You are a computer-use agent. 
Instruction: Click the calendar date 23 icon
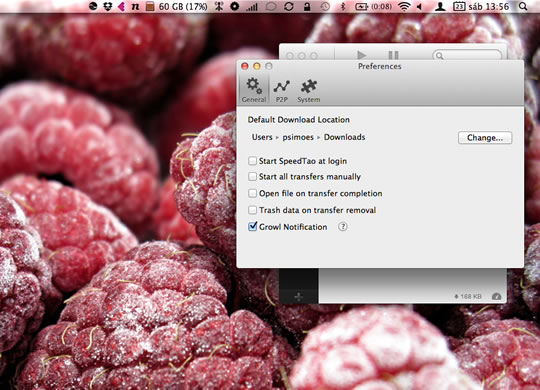pos(459,6)
